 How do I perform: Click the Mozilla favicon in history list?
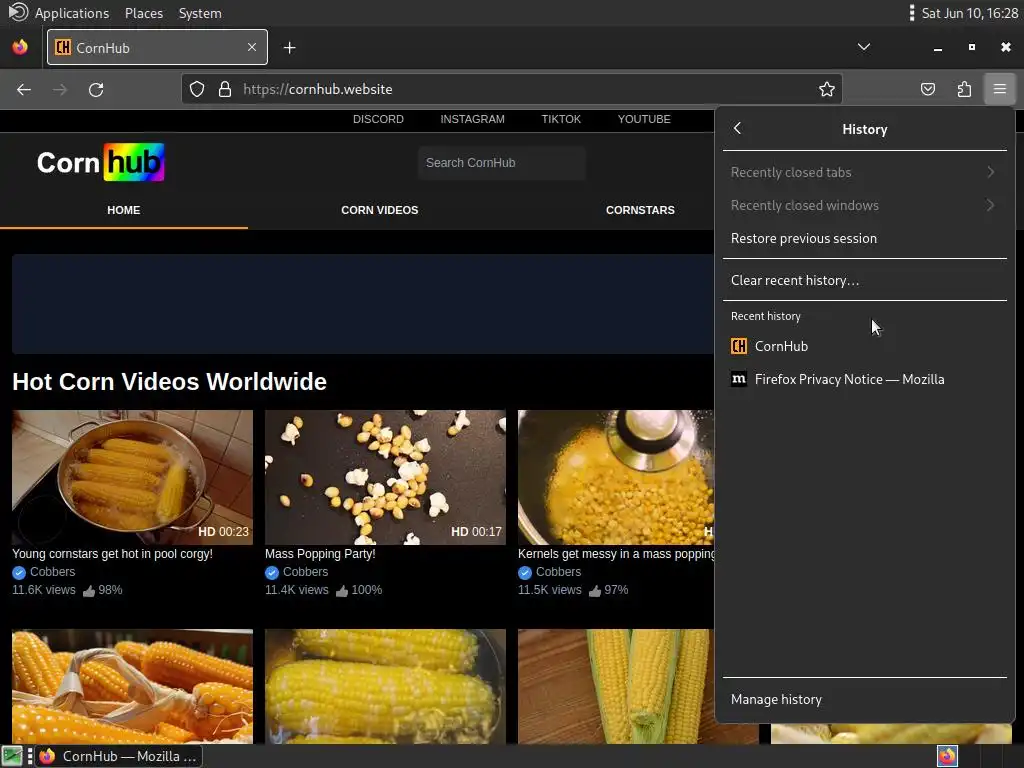point(739,379)
